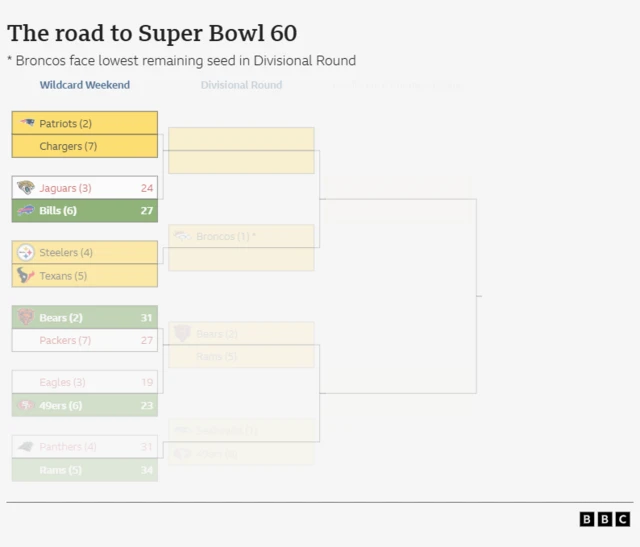
Task: Click the Broncos logo in Divisional Round
Action: click(182, 236)
